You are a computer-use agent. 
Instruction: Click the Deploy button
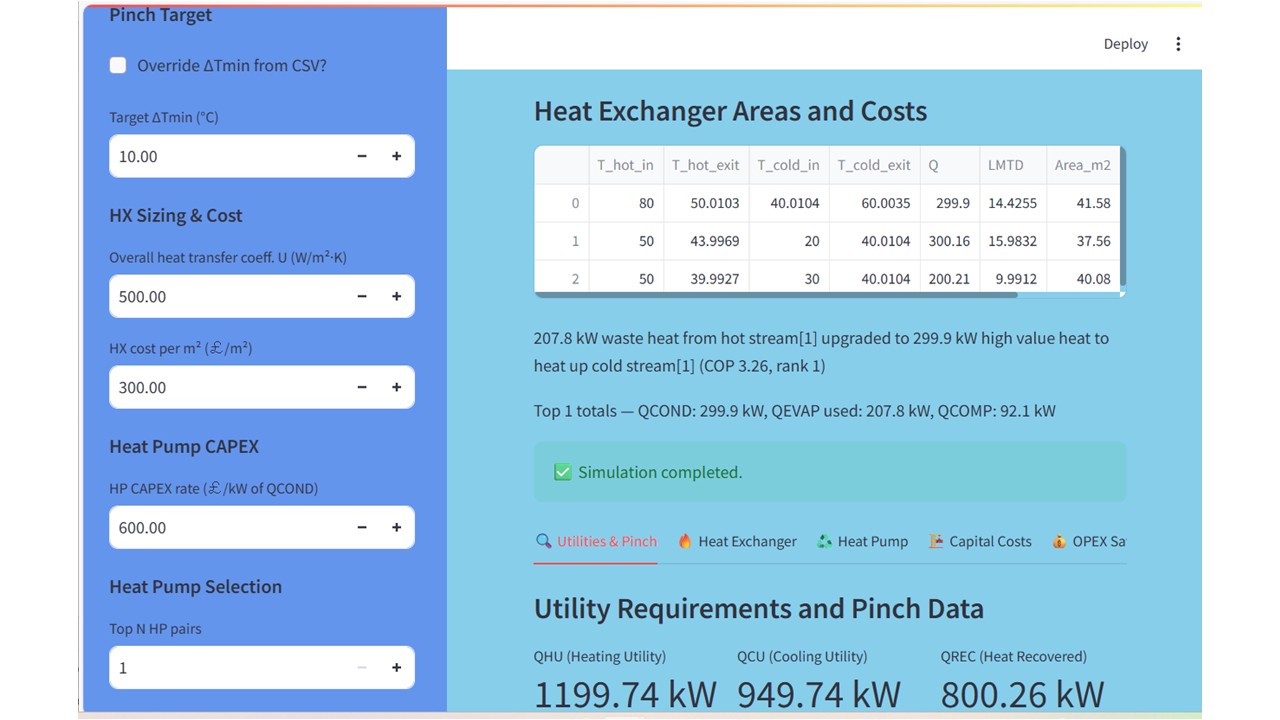tap(1125, 44)
